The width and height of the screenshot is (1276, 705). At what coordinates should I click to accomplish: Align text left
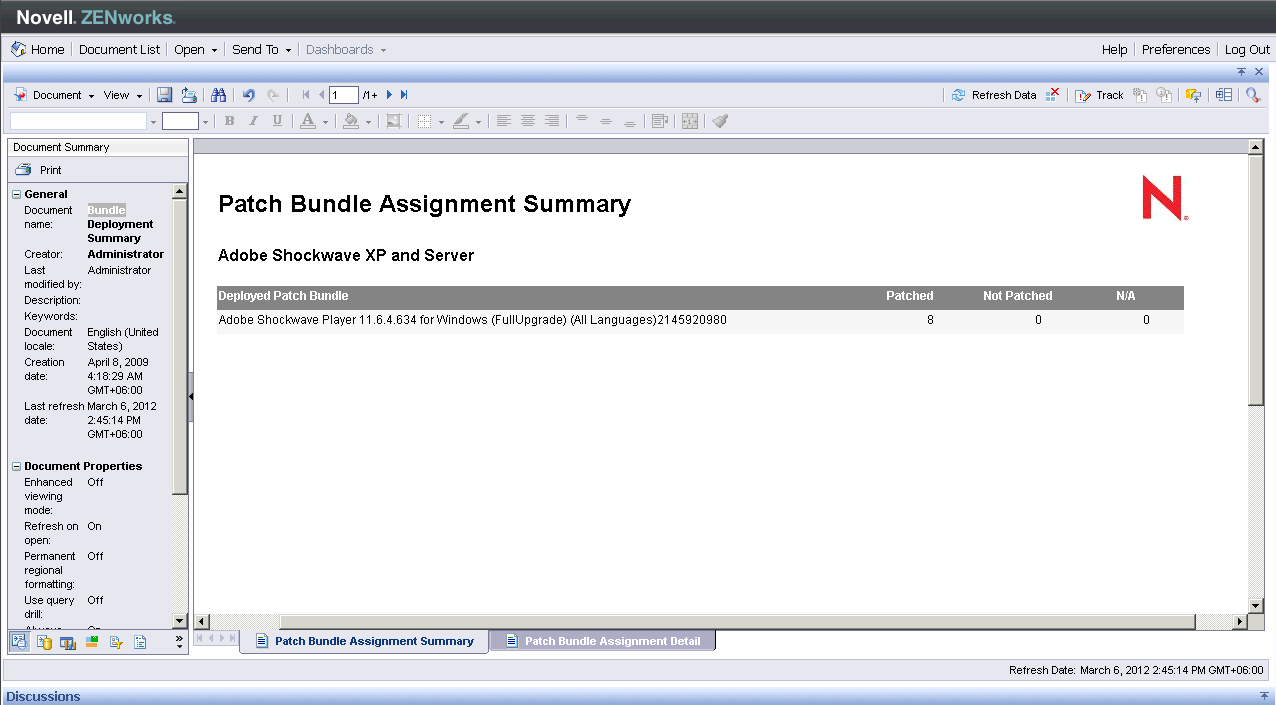pos(504,121)
